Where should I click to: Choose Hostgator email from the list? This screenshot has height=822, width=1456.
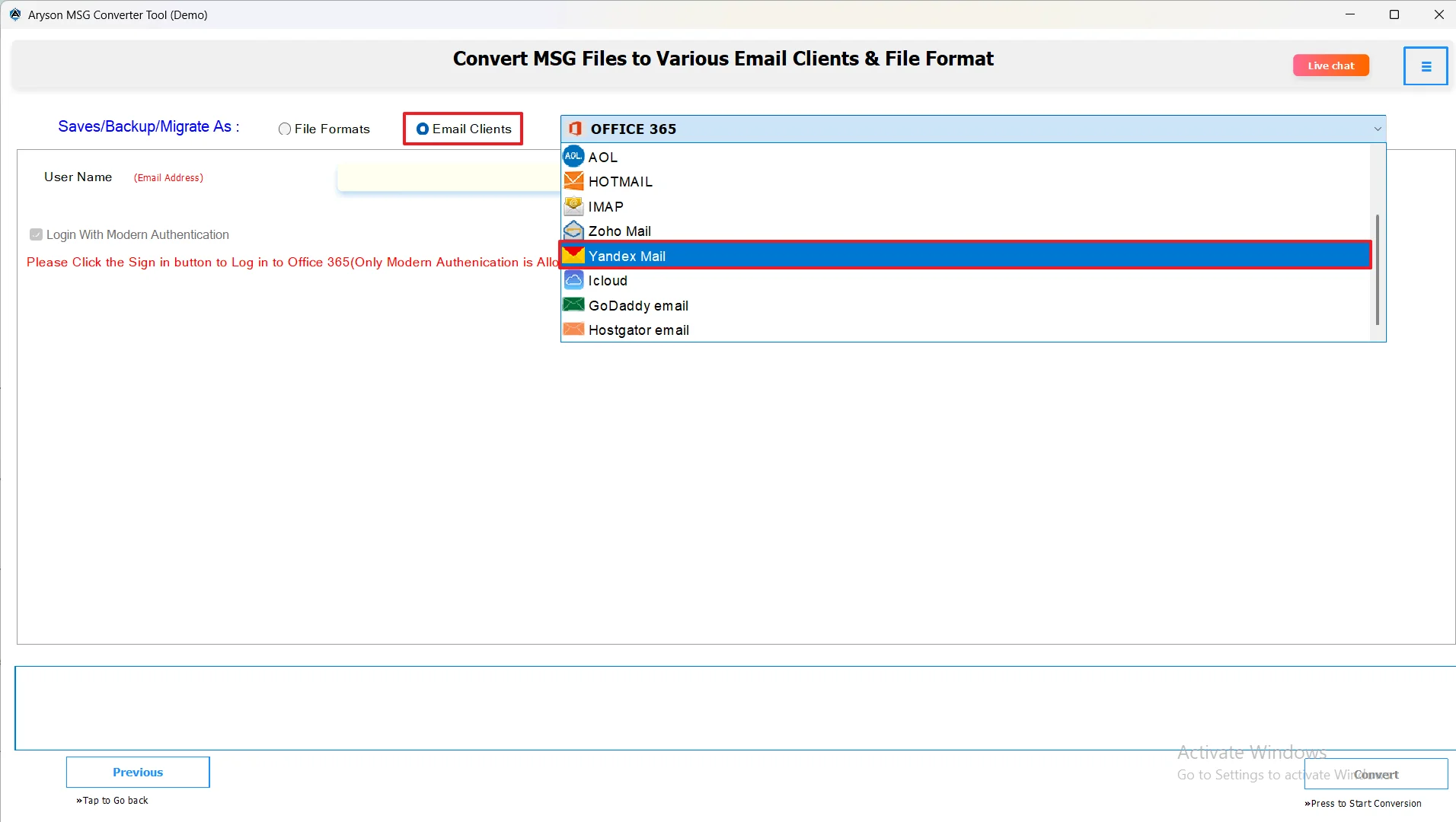coord(966,330)
